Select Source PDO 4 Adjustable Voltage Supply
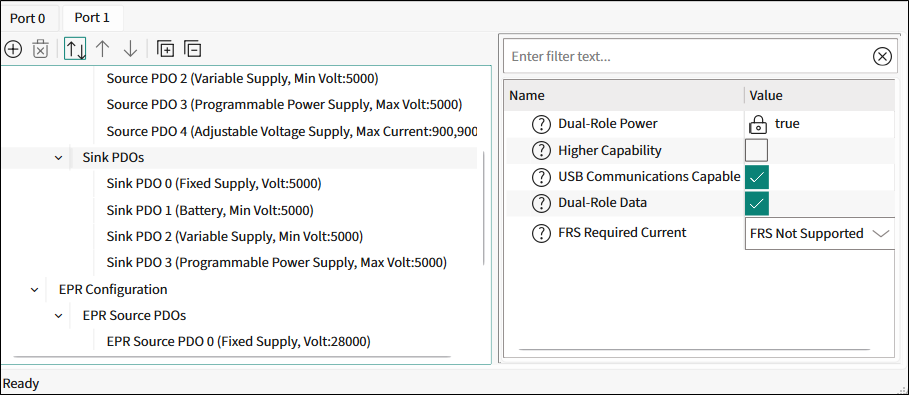The width and height of the screenshot is (909, 395). point(292,131)
